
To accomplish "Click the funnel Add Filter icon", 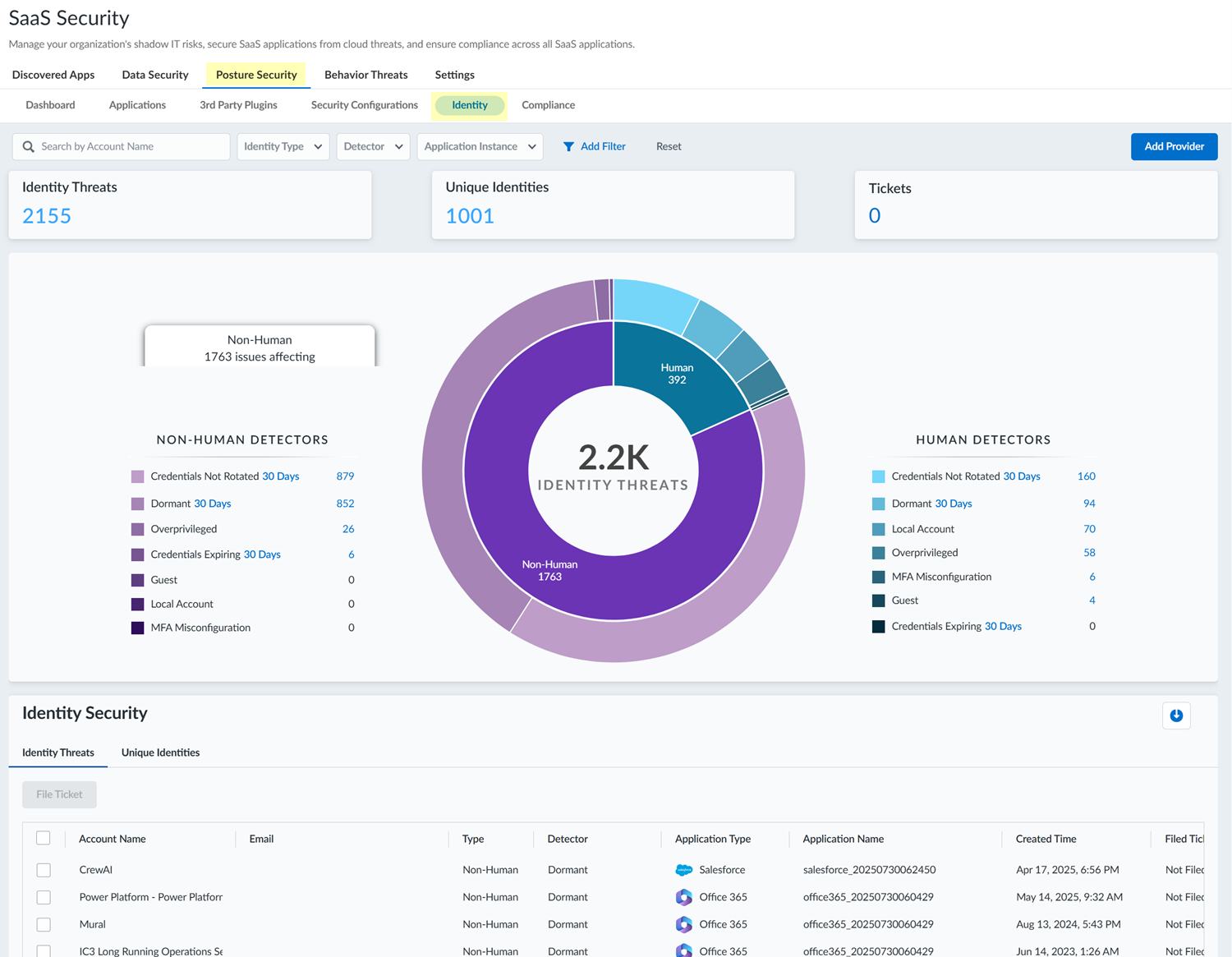I will pos(568,147).
